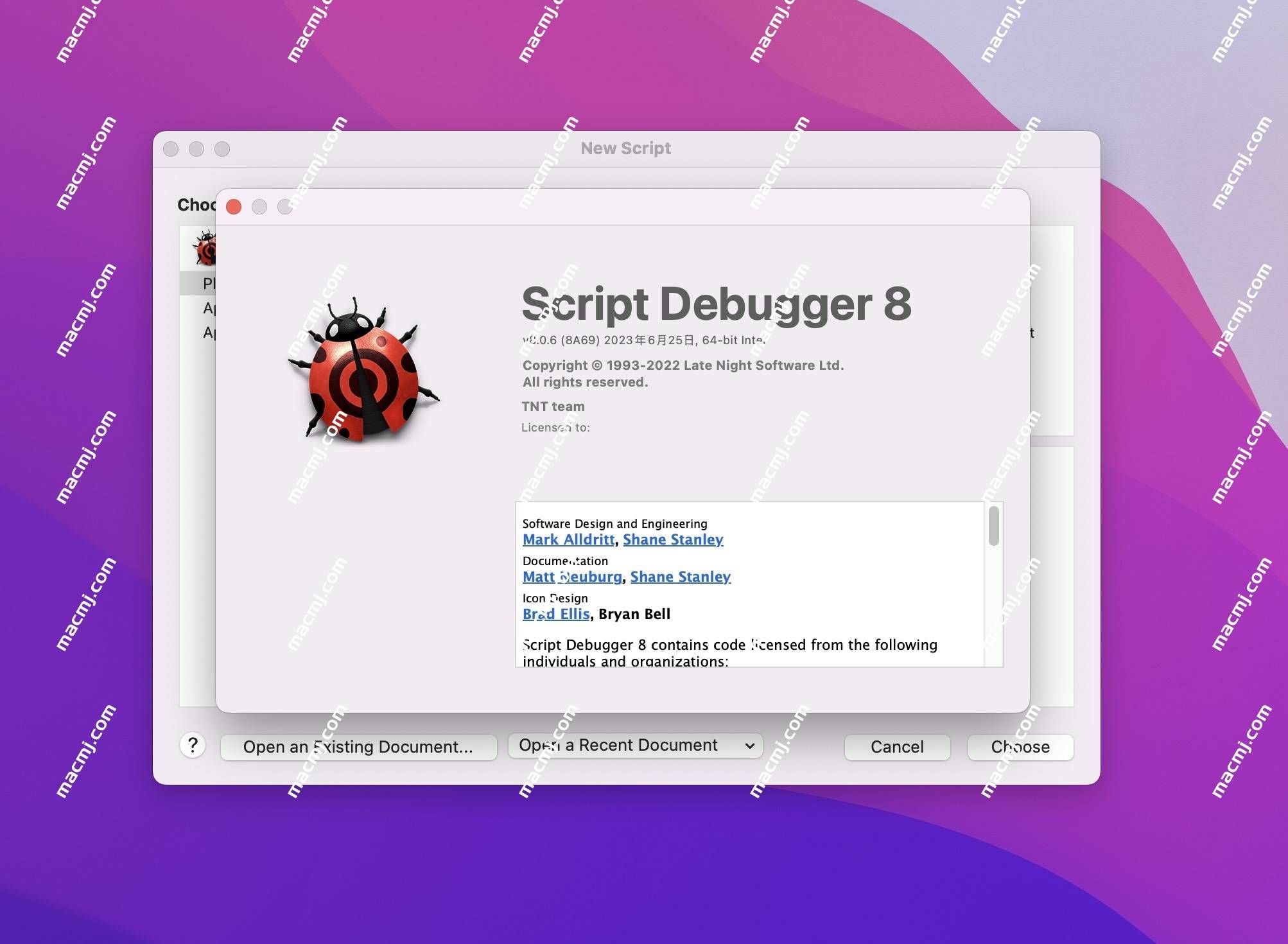Viewport: 1288px width, 944px height.
Task: Click the Cancel button
Action: [897, 747]
